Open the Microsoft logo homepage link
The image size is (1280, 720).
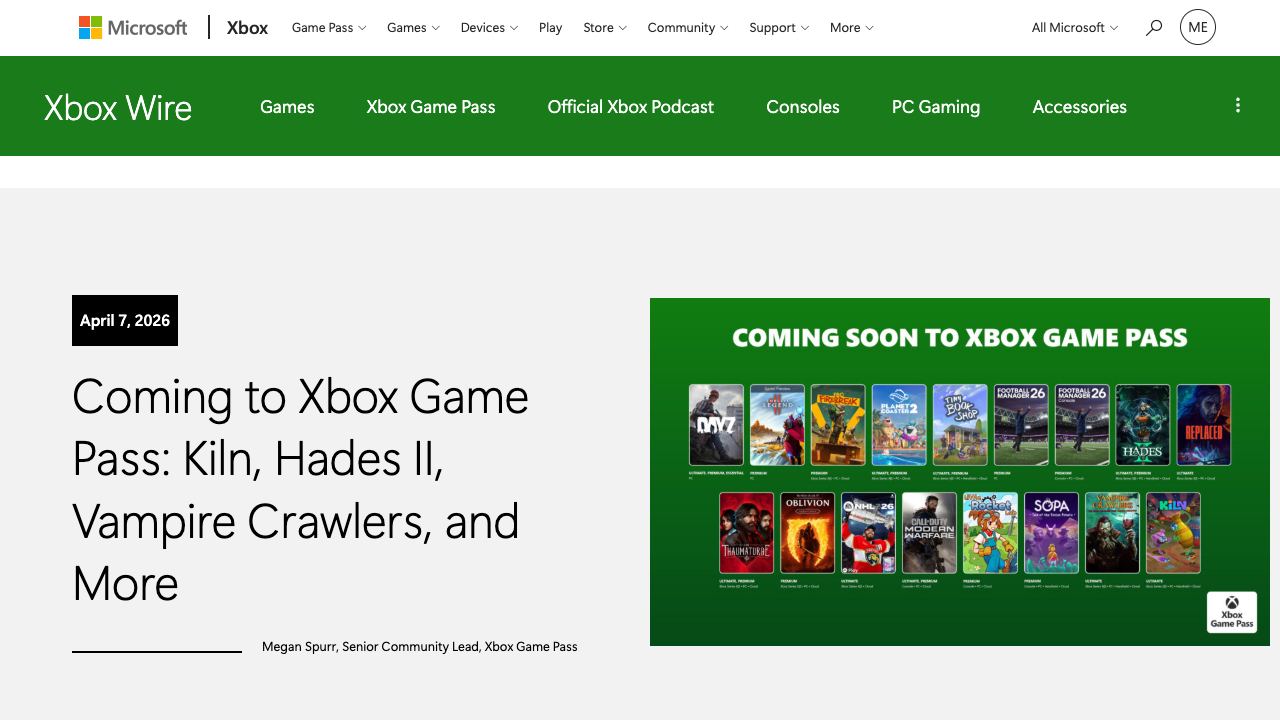(133, 28)
